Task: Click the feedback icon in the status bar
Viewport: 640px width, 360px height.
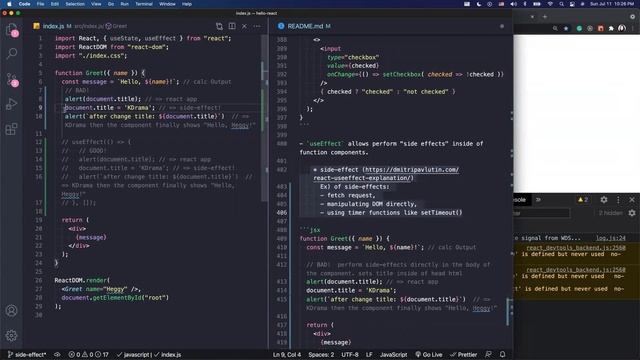Action: click(489, 355)
